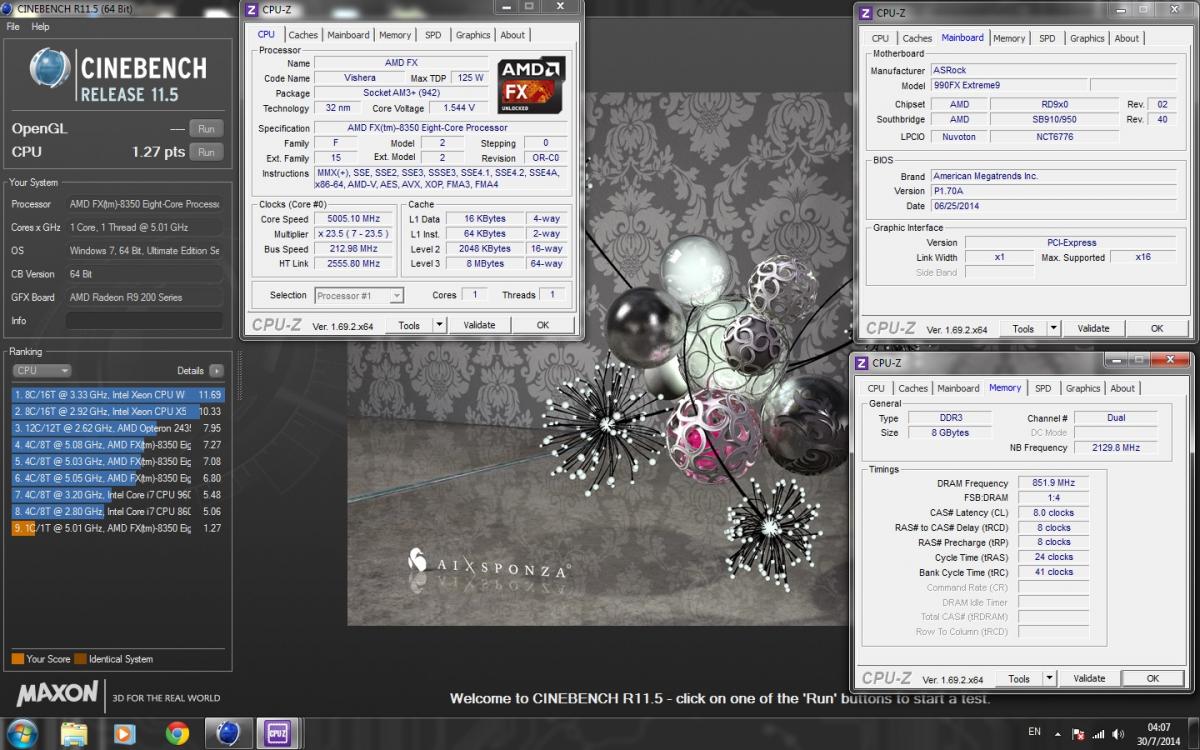The width and height of the screenshot is (1200, 750).
Task: Open Mainboard tab in the DDR3 memory CPU-Z window
Action: click(x=959, y=389)
